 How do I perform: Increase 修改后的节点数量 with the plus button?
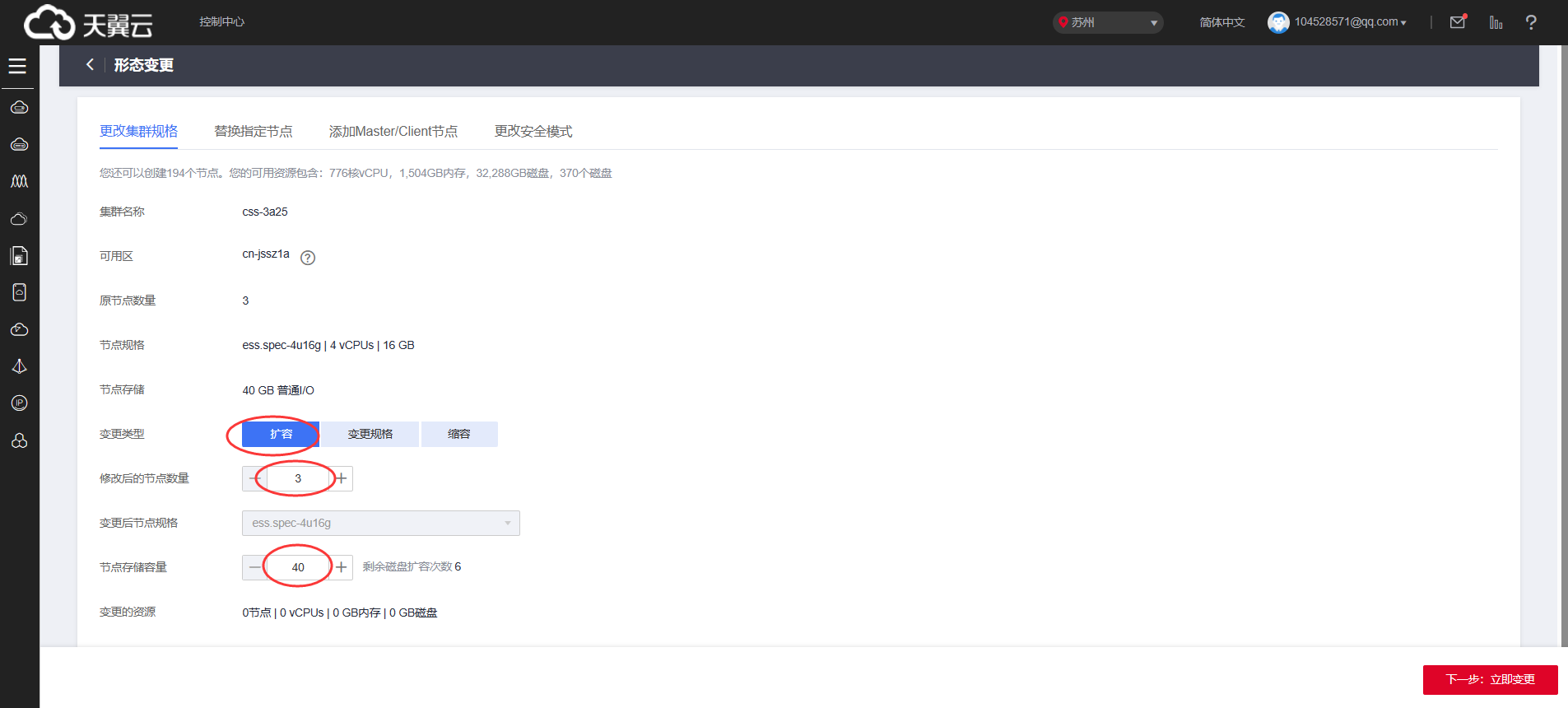click(x=341, y=478)
